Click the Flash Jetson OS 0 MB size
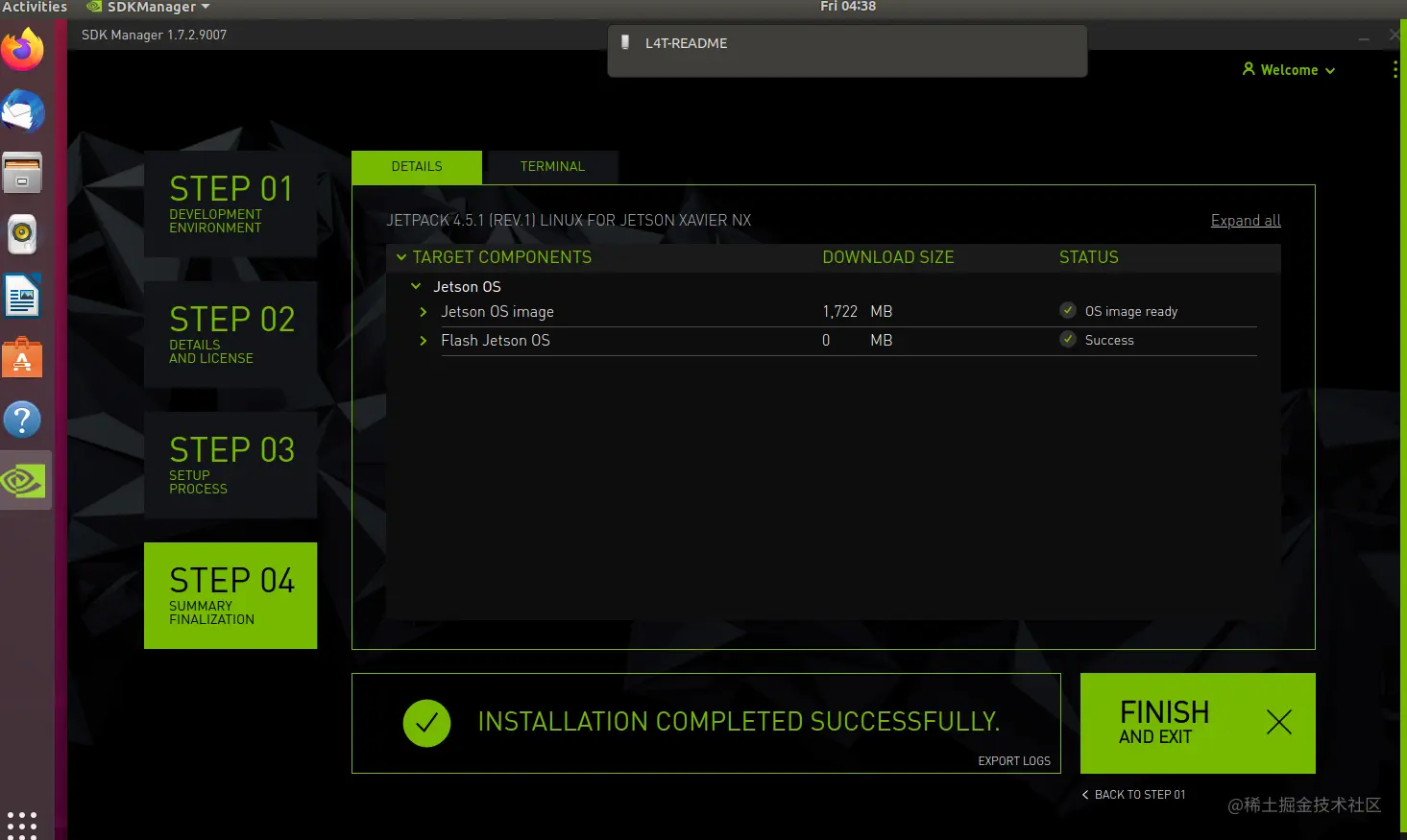 click(857, 341)
